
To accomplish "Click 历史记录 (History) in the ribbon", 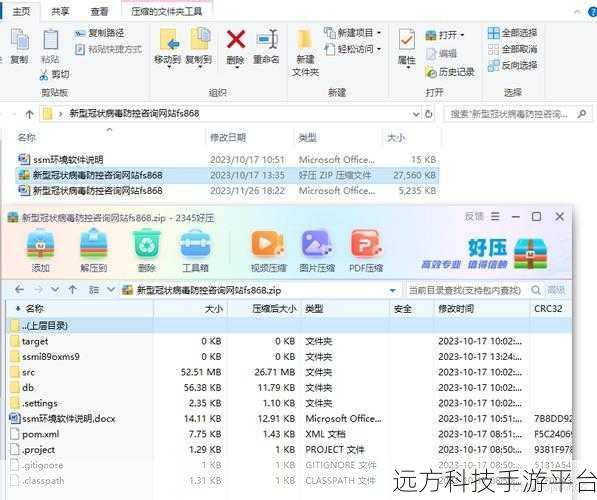I will pos(450,72).
